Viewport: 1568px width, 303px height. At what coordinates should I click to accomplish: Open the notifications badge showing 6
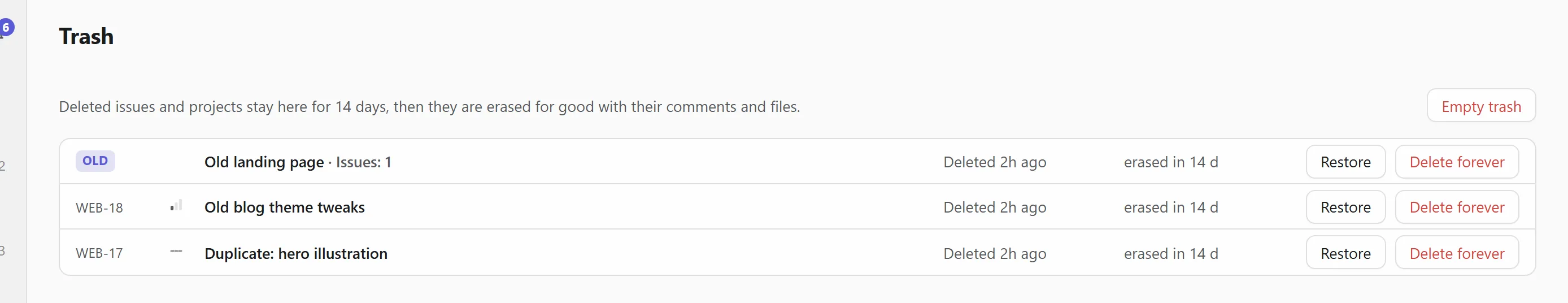[x=6, y=28]
